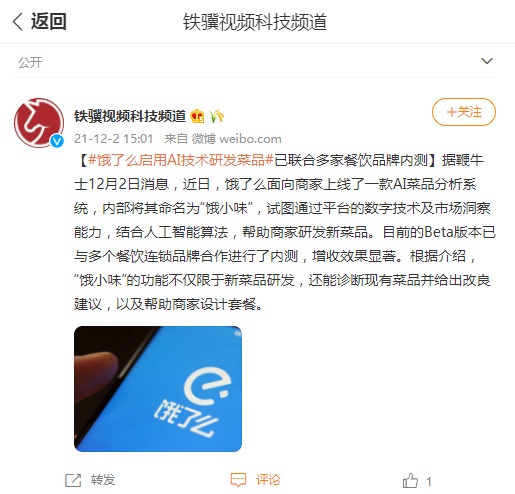
Task: Tap the repost (转发) share icon
Action: click(73, 480)
